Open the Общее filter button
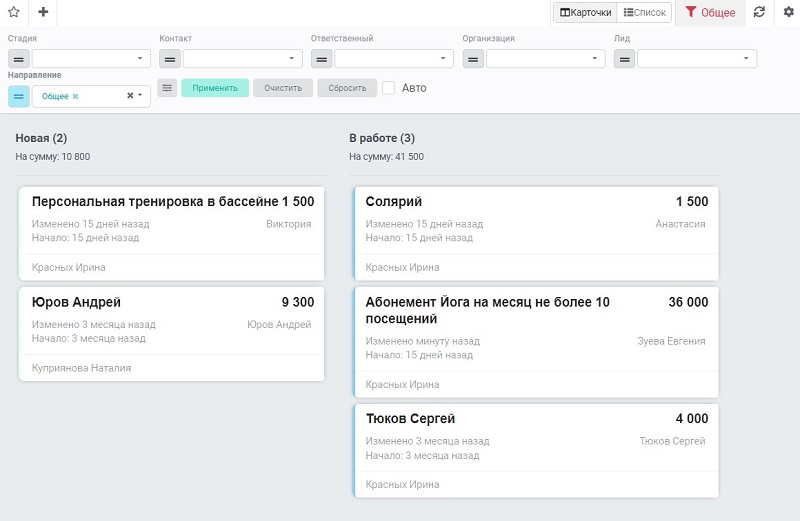Viewport: 800px width, 521px height. (x=710, y=12)
